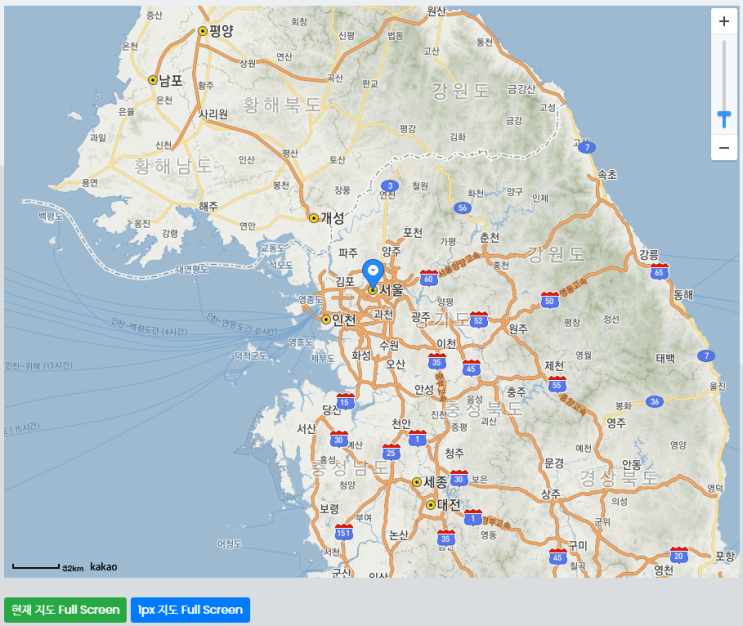Click the zoom in plus button
Image resolution: width=743 pixels, height=626 pixels.
724,21
